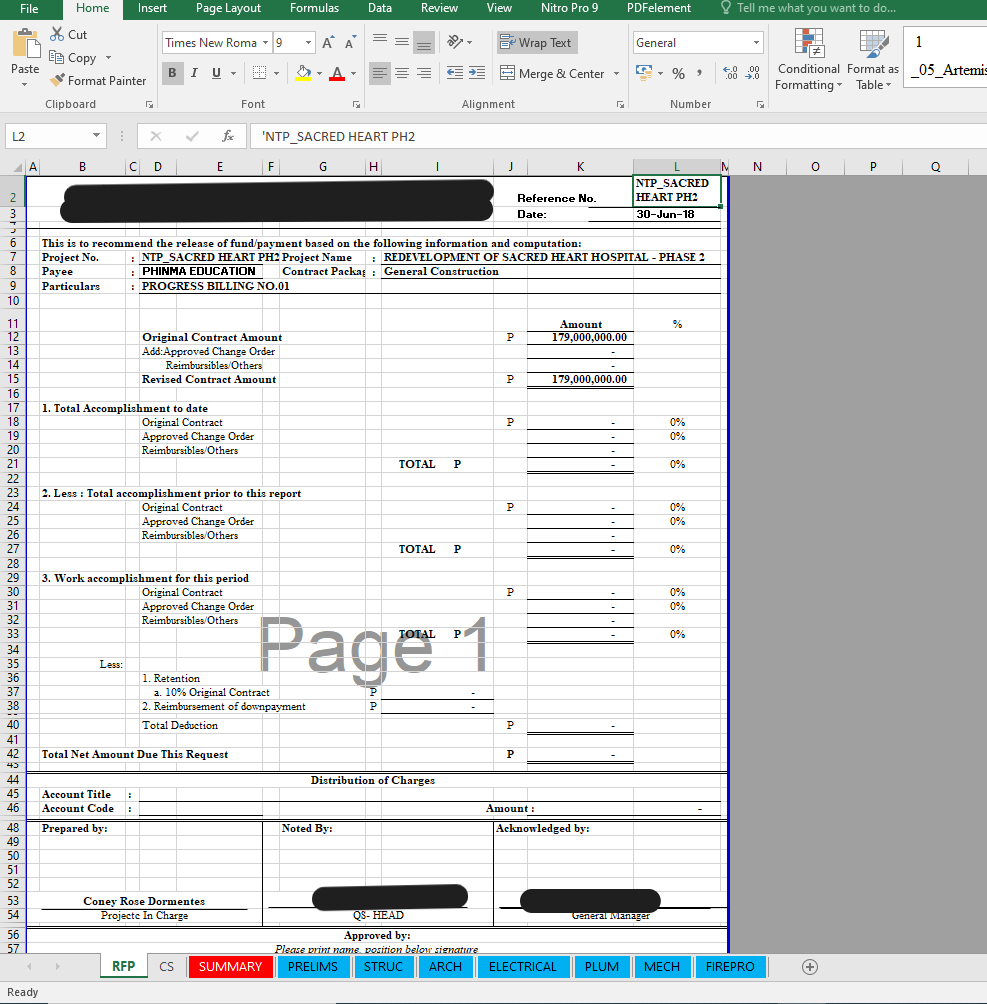Viewport: 987px width, 1004px height.
Task: Toggle Italic formatting
Action: click(x=194, y=73)
